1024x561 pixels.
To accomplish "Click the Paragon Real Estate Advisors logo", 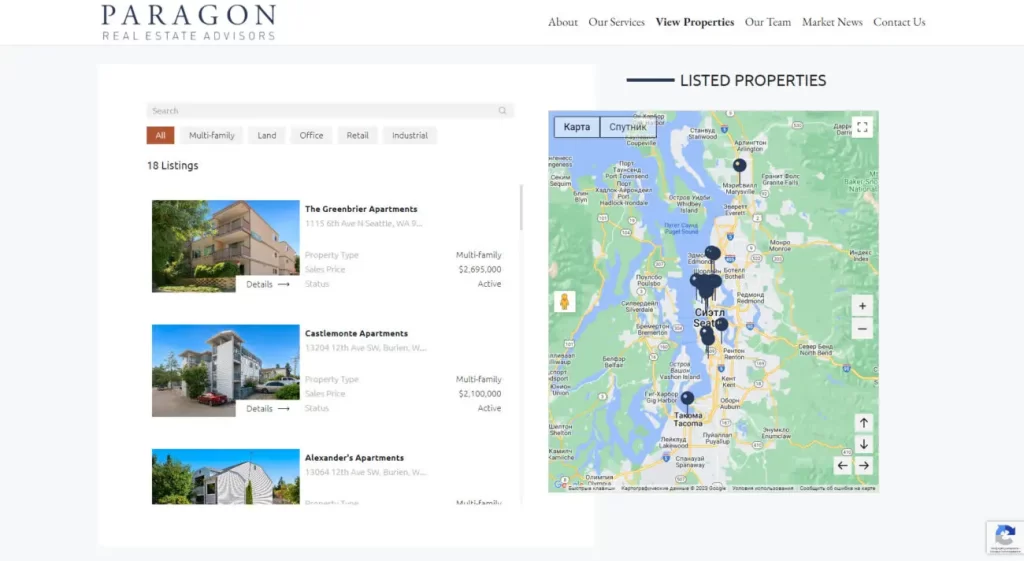I will tap(189, 22).
